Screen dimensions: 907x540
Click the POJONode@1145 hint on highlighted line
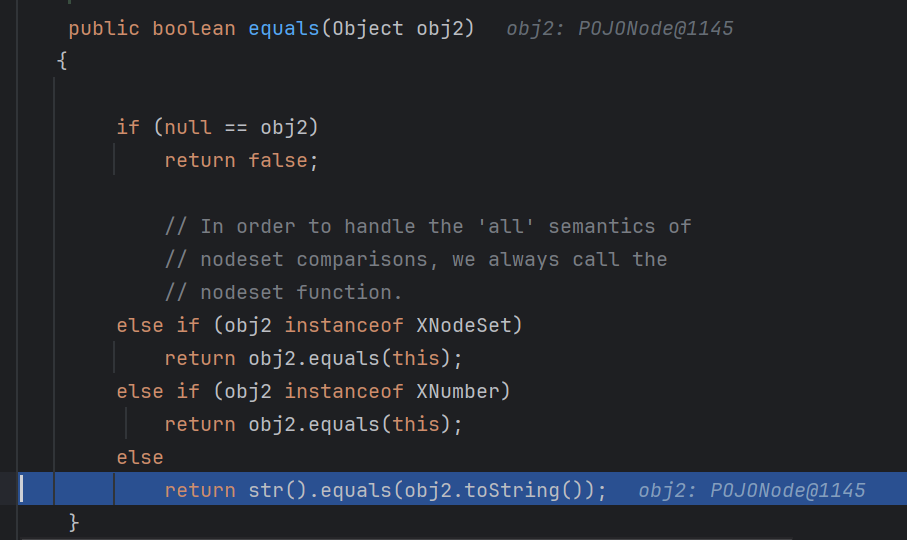pos(751,490)
